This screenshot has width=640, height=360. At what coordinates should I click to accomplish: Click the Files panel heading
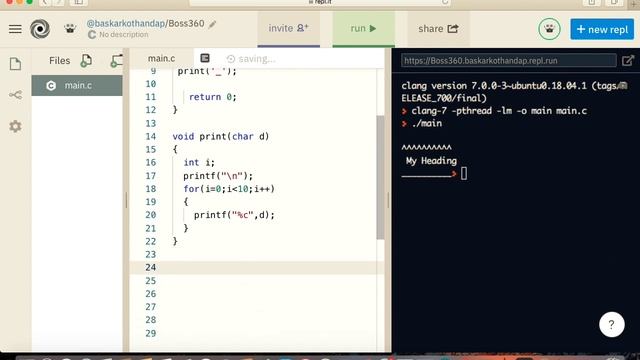coord(60,60)
